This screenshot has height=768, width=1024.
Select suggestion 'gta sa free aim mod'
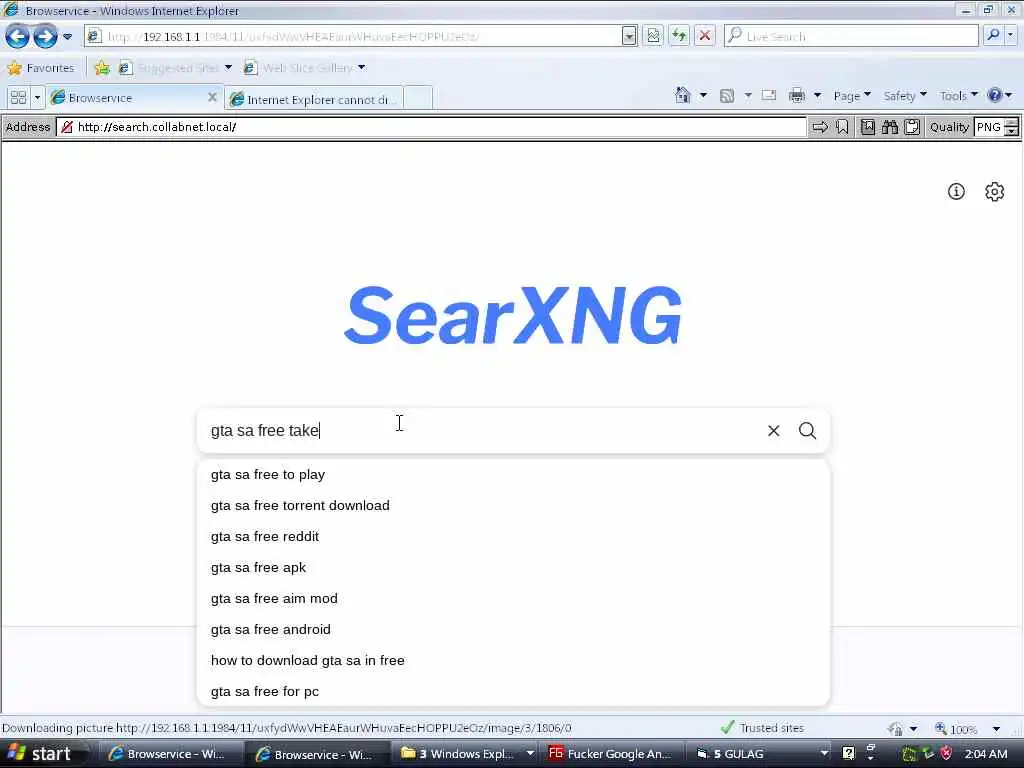click(x=513, y=599)
